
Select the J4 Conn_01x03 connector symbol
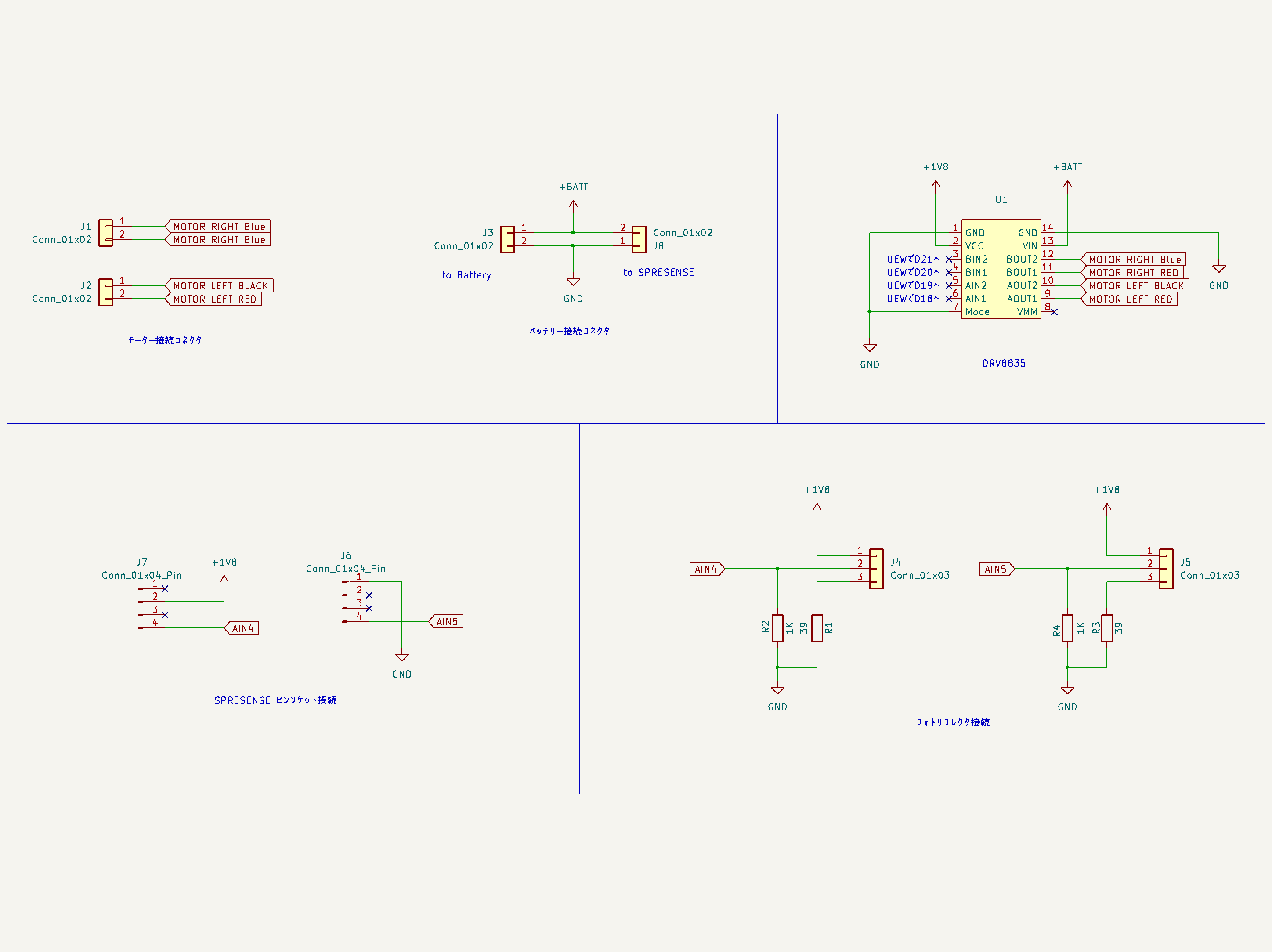pyautogui.click(x=876, y=569)
